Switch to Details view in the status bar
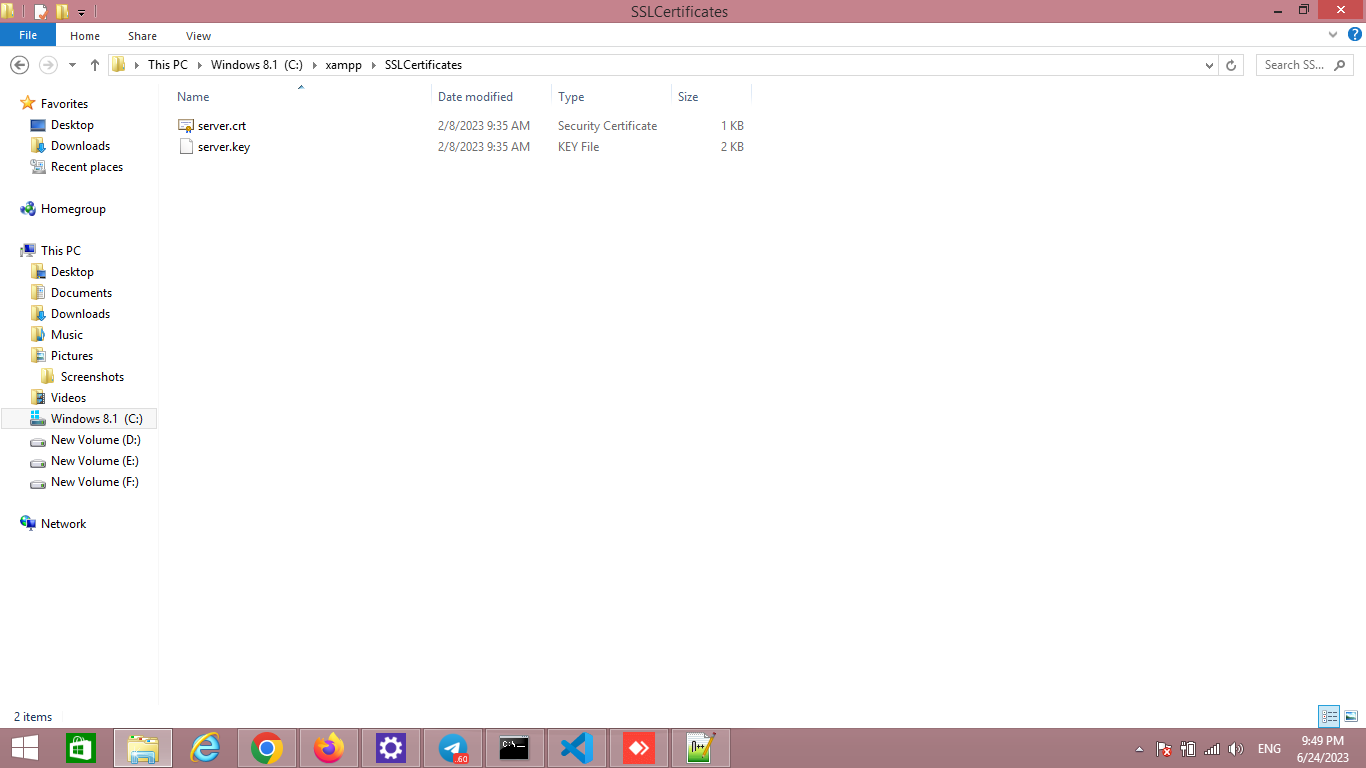This screenshot has height=768, width=1366. pos(1329,716)
